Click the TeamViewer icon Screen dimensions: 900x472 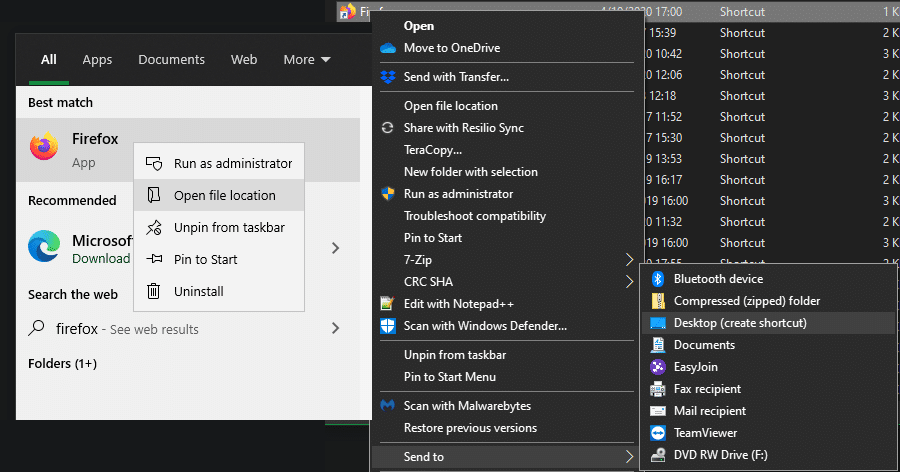(x=658, y=432)
